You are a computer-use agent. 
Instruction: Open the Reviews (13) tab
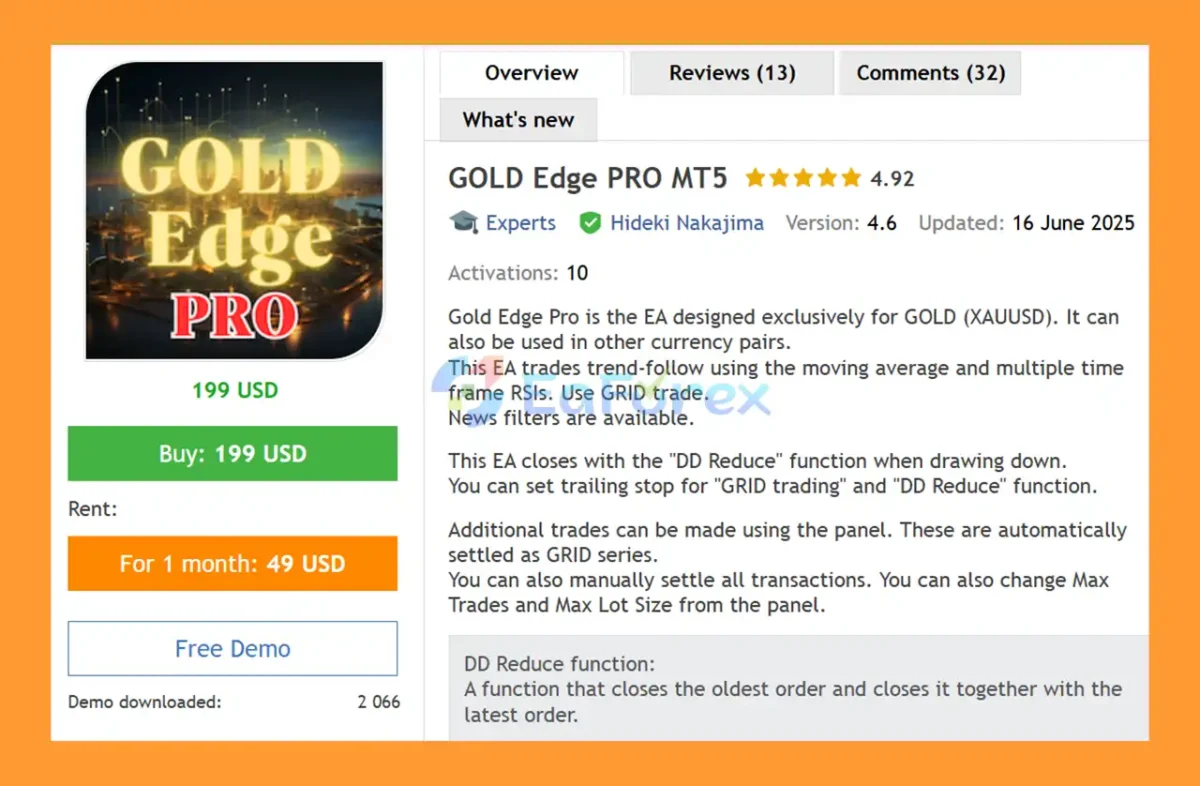732,73
